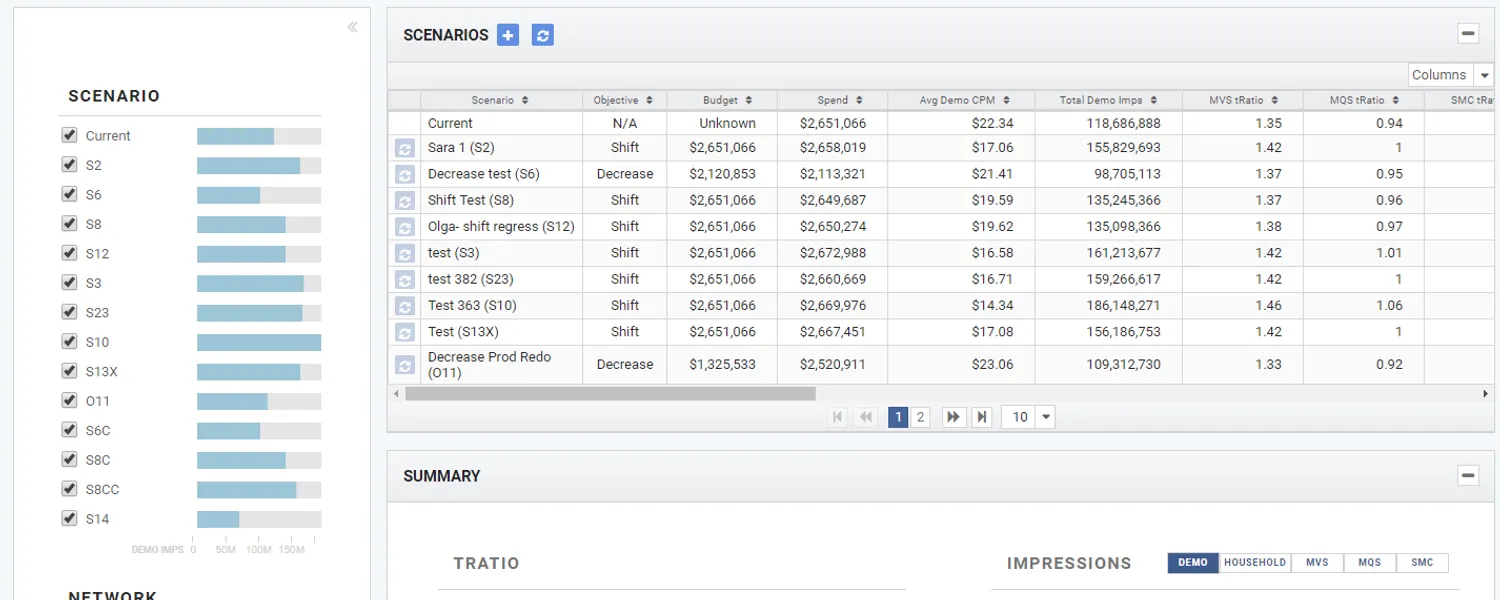The height and width of the screenshot is (600, 1500).
Task: Sort by the MQS tRatio column
Action: (x=1363, y=100)
